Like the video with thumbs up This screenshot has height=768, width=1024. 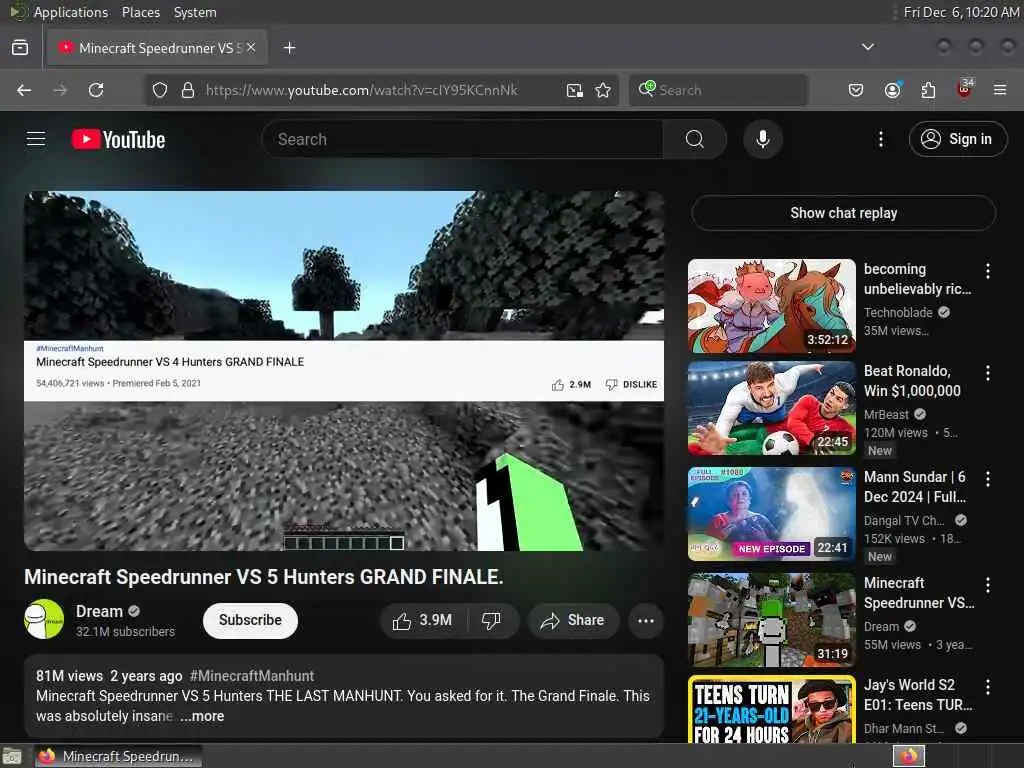[423, 620]
